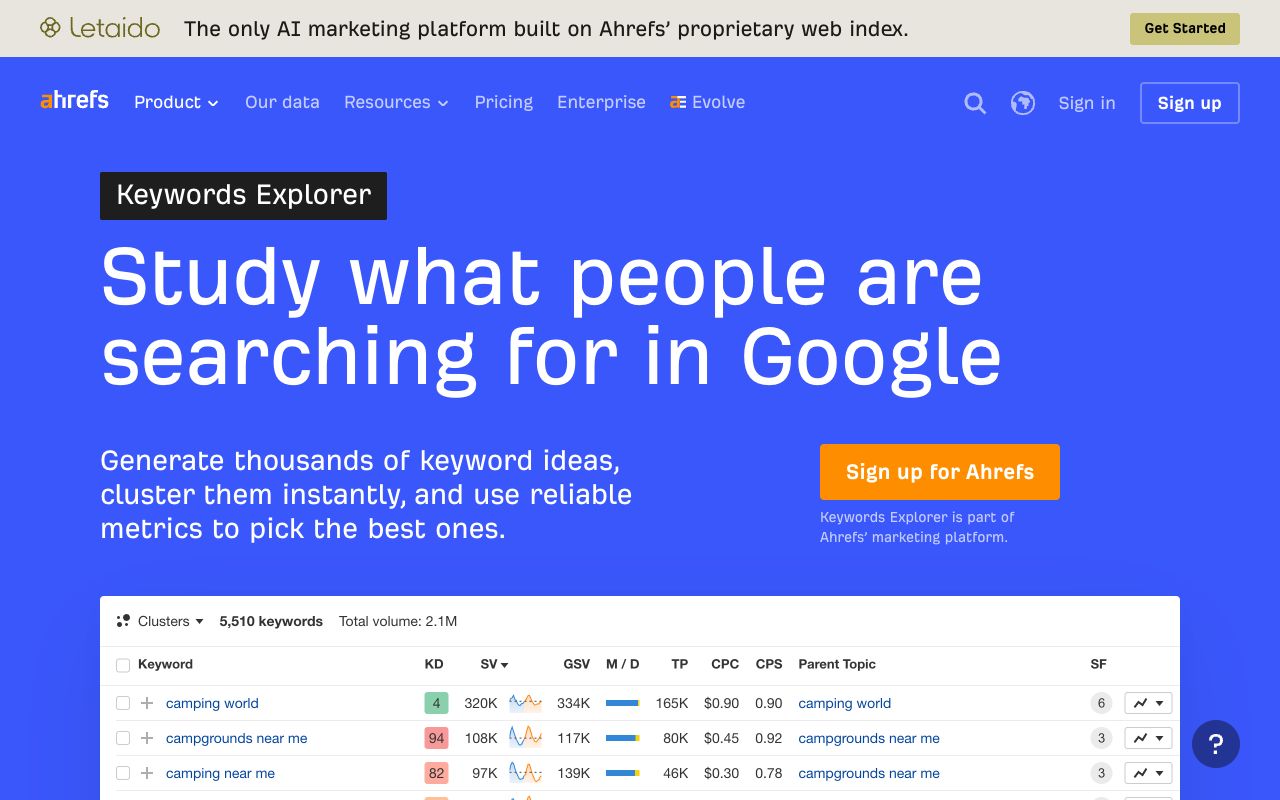Check the camping world row checkbox
1280x800 pixels.
tap(123, 703)
